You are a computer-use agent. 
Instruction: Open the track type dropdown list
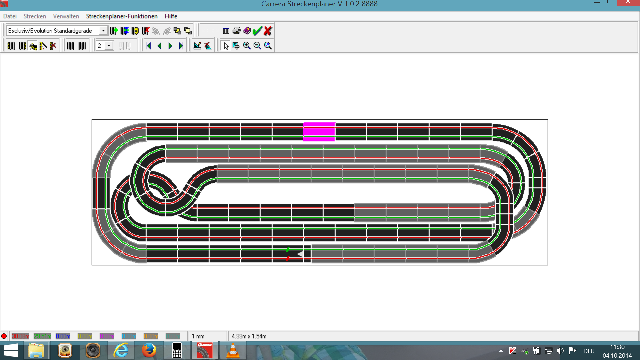click(x=103, y=31)
